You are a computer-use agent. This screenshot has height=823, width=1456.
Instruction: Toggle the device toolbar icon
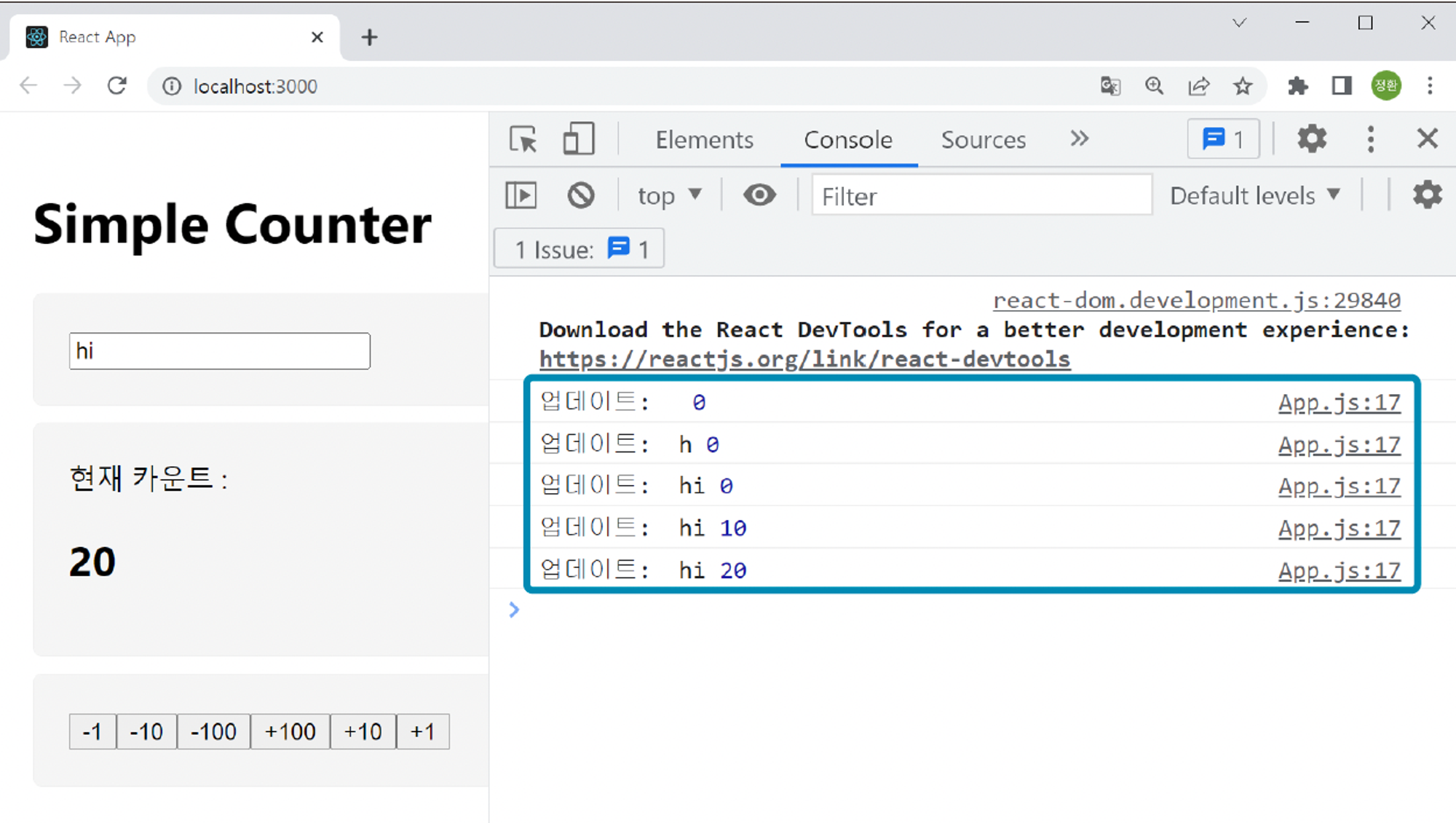tap(579, 138)
